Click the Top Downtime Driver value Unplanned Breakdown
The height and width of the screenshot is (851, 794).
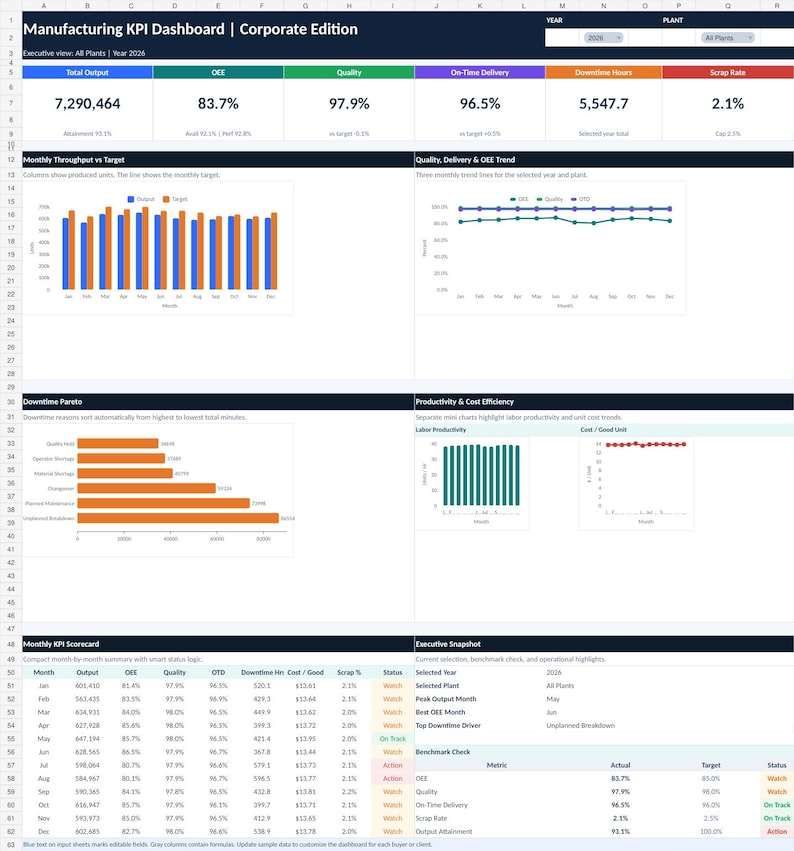[x=580, y=726]
